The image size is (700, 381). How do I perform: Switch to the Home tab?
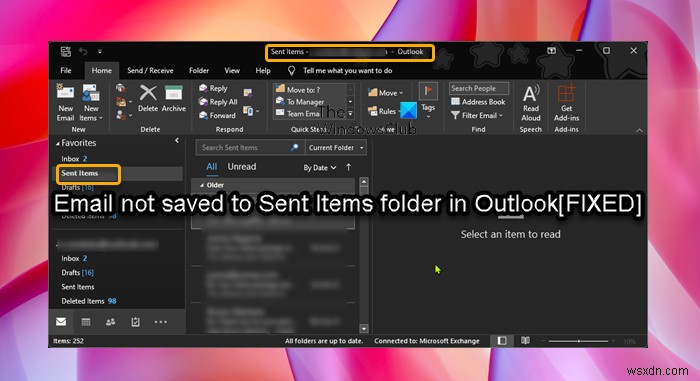point(101,71)
